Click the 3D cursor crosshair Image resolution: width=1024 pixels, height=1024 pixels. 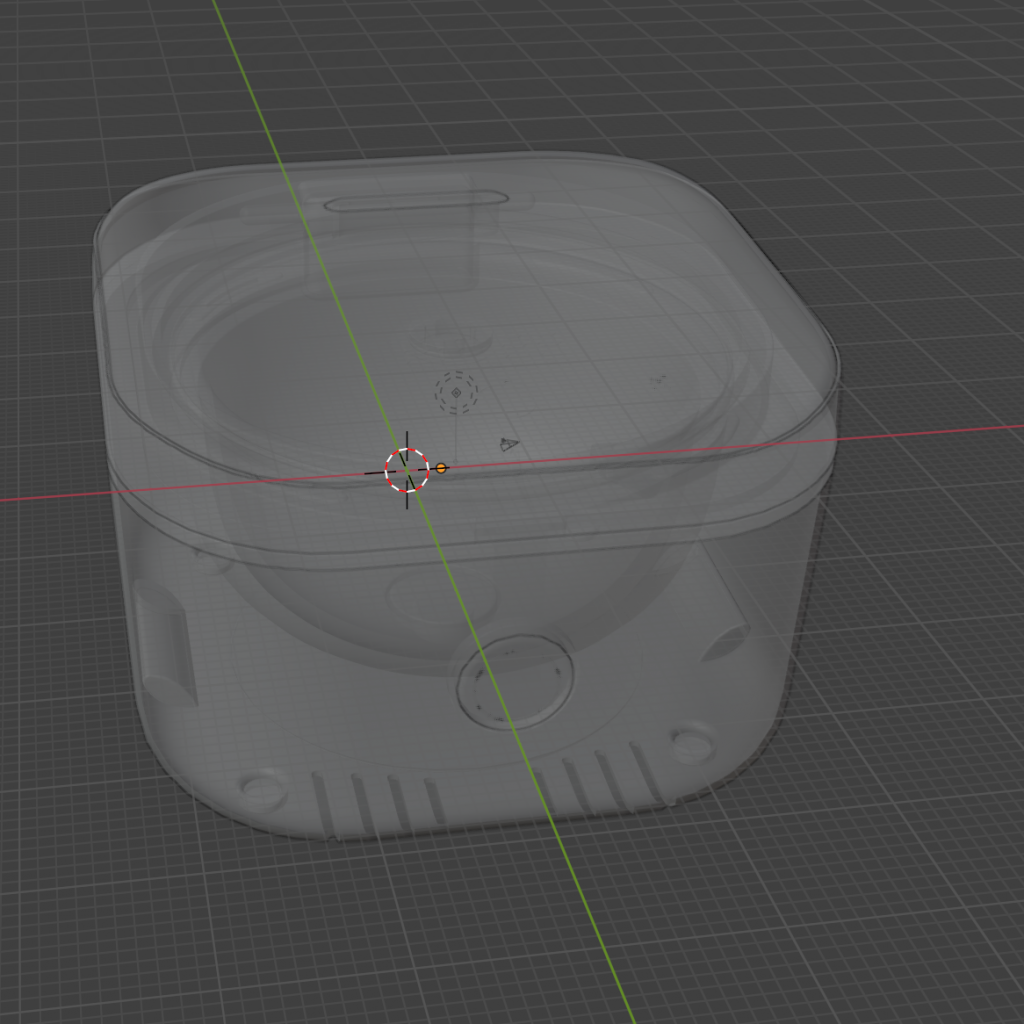pyautogui.click(x=407, y=470)
